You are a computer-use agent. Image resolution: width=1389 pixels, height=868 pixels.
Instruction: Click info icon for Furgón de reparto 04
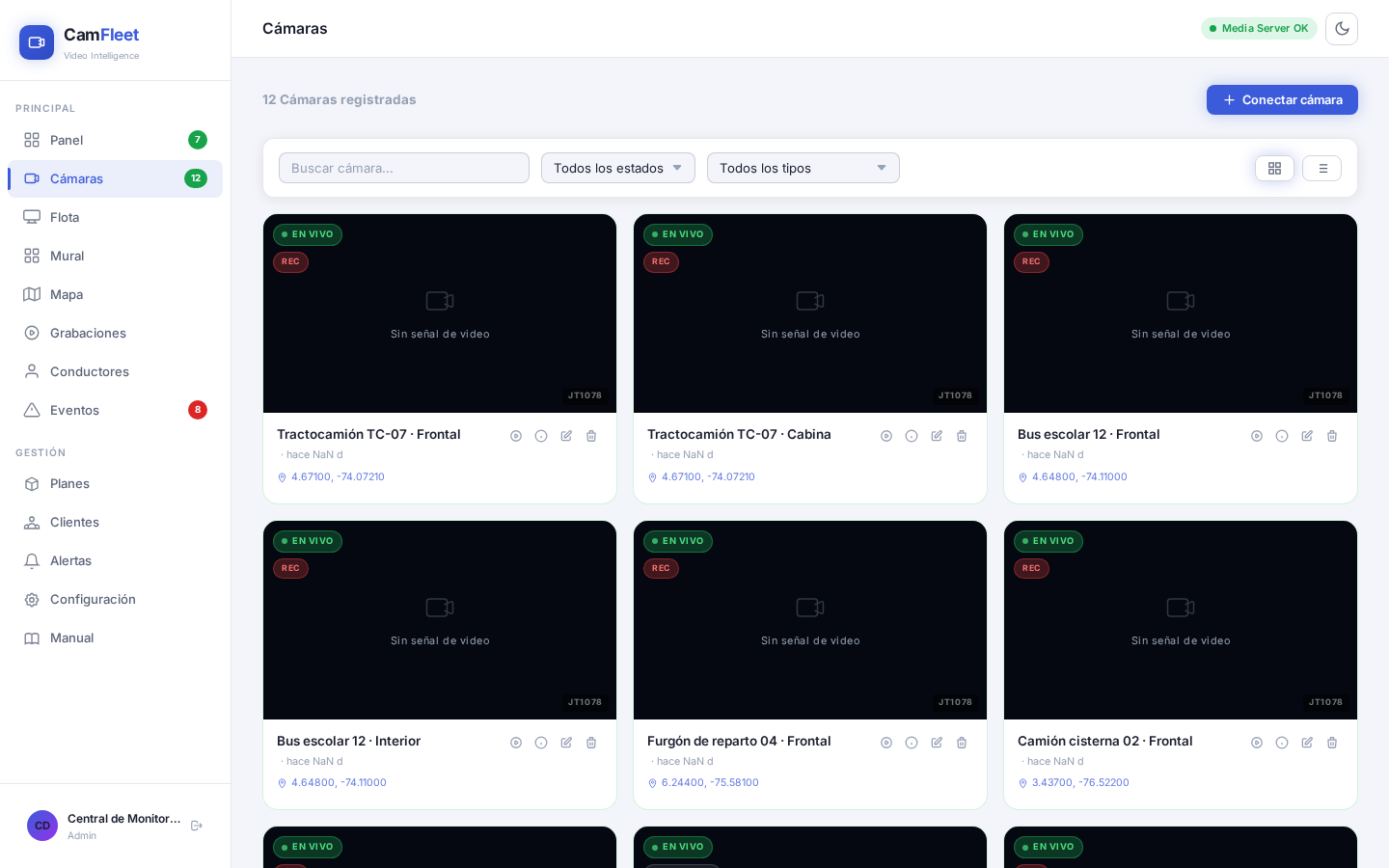(x=912, y=743)
